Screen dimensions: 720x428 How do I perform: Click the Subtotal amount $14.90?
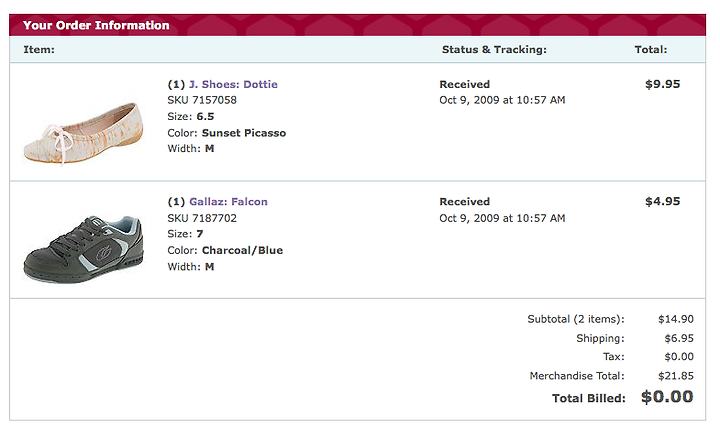pyautogui.click(x=675, y=319)
